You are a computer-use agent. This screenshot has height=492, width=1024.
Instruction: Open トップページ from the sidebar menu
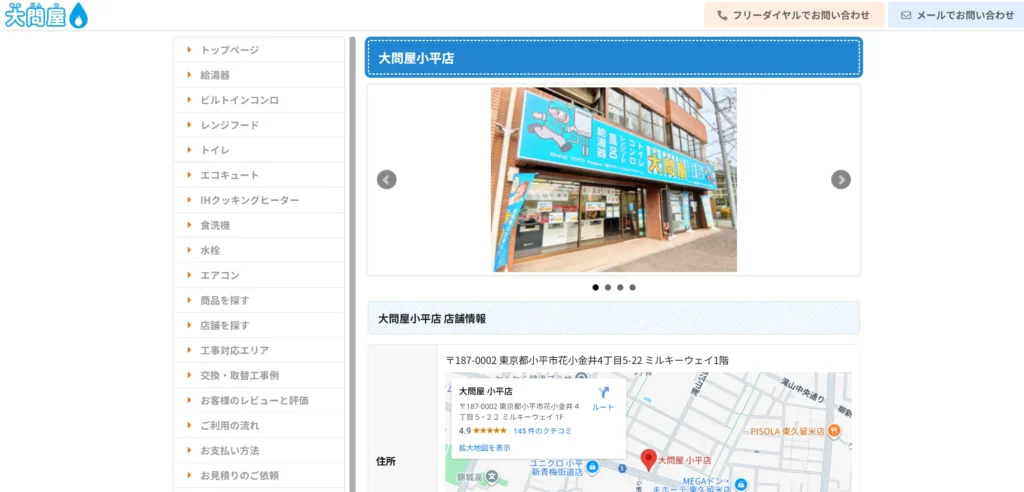(x=229, y=50)
